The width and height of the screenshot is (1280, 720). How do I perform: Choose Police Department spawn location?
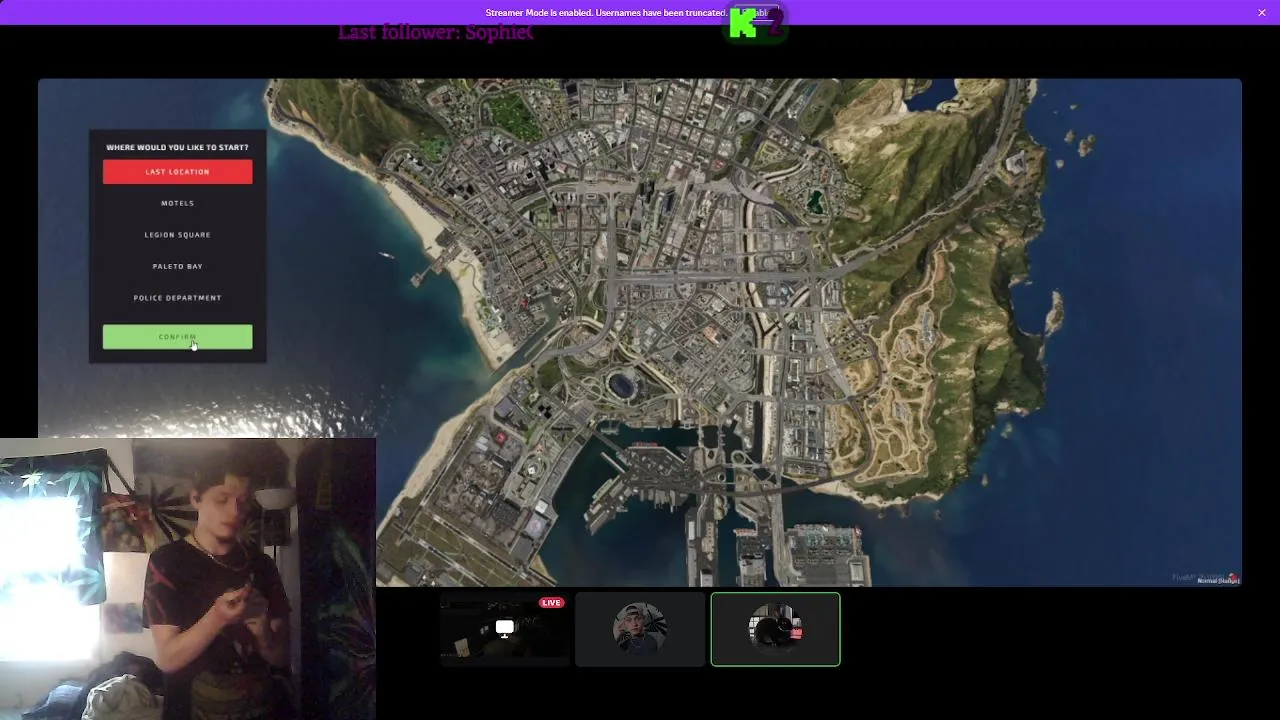(x=177, y=298)
